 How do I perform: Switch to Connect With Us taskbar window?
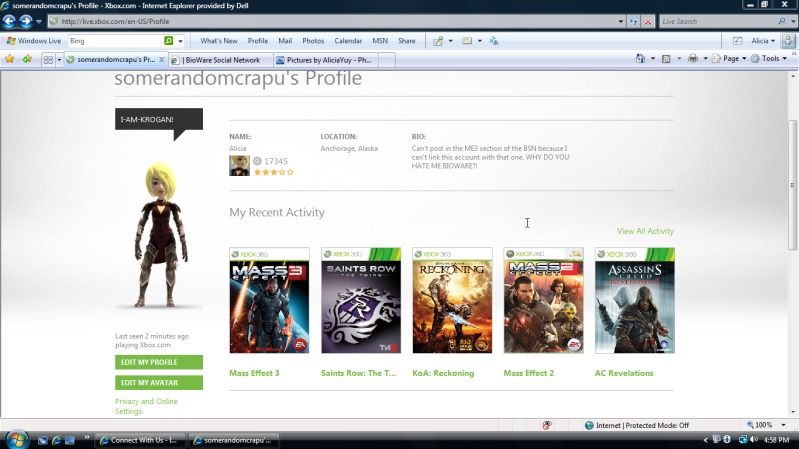coord(141,440)
